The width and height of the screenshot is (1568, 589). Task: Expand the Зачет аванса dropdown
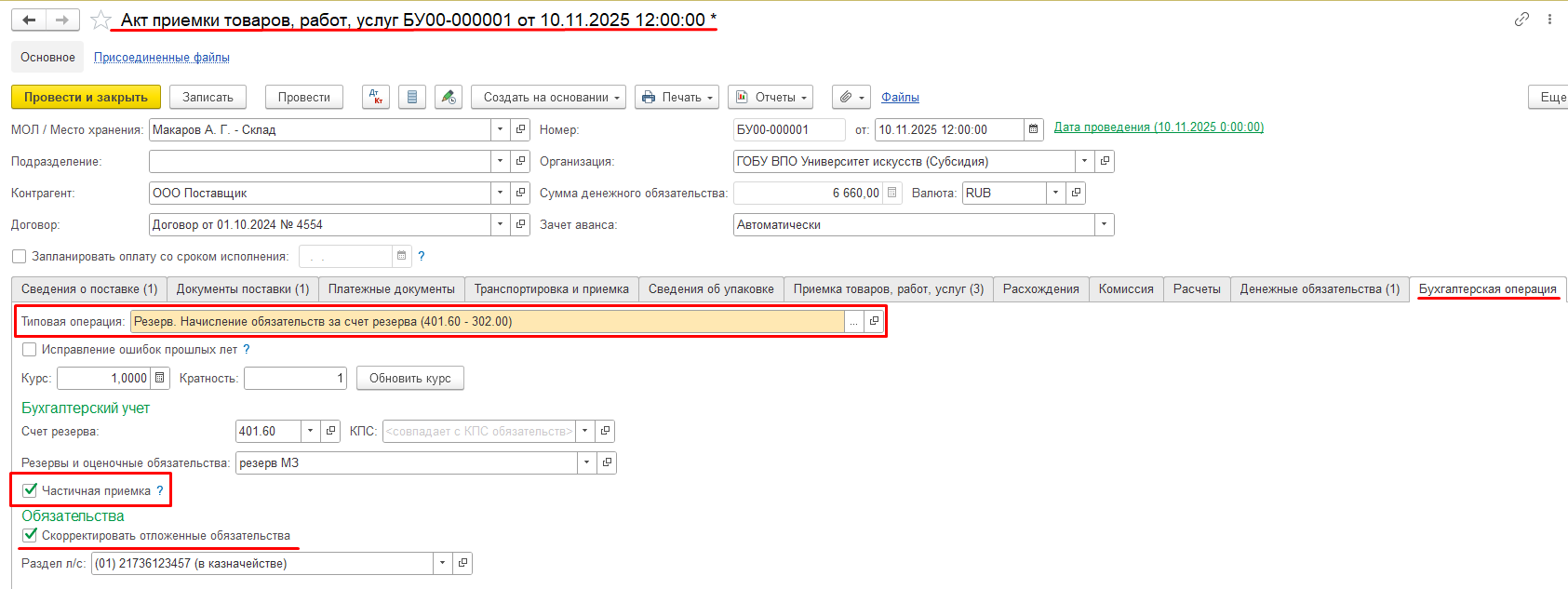coord(1104,225)
